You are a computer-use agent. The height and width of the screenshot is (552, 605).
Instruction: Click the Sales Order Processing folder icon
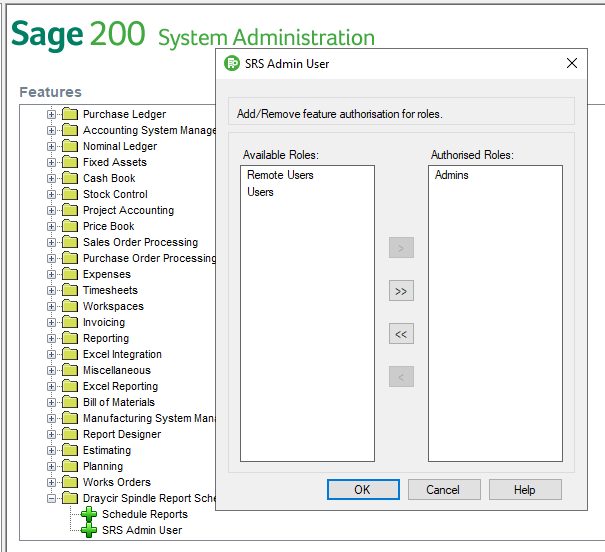(x=70, y=242)
